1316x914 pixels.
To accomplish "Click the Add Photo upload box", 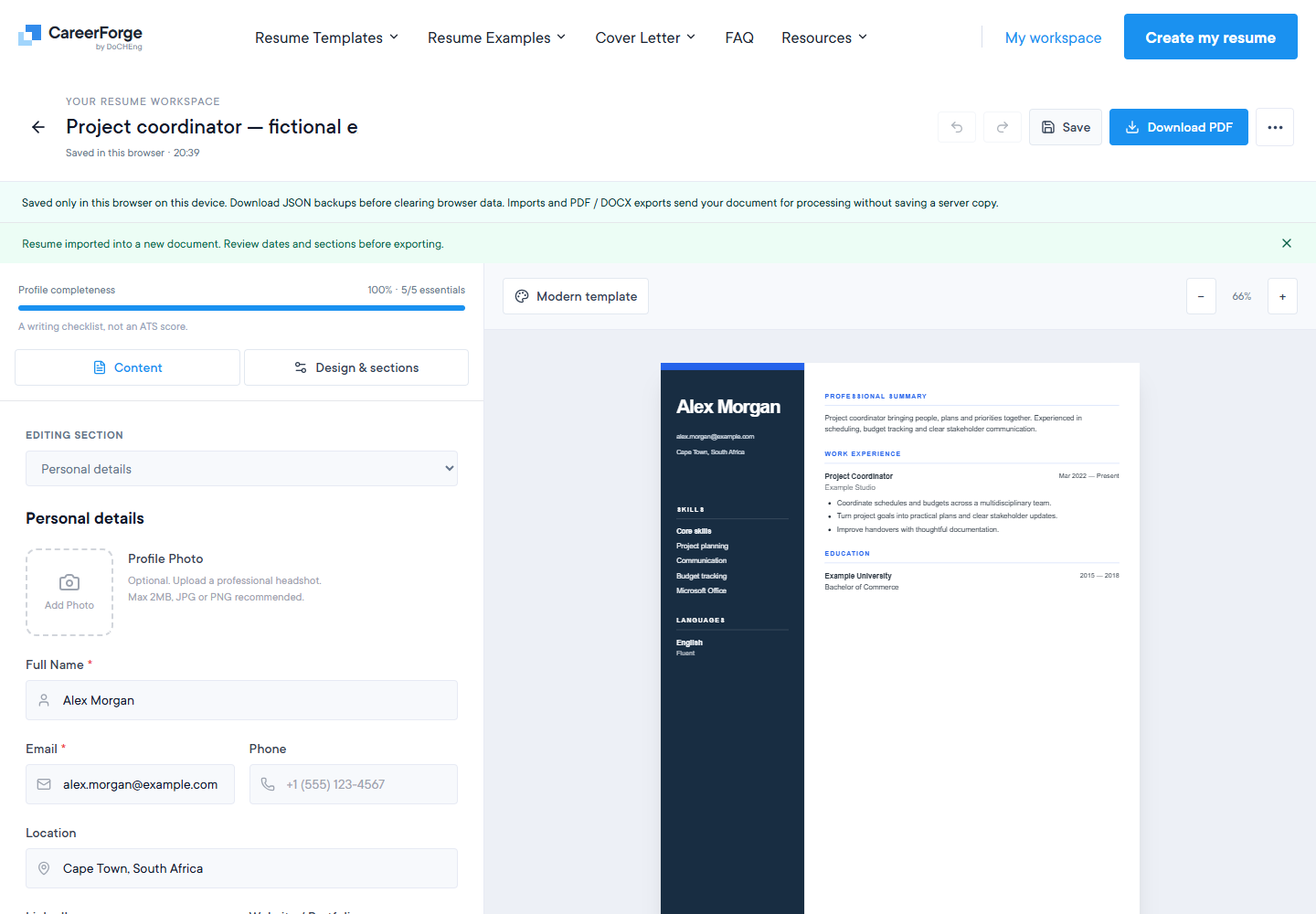I will pyautogui.click(x=69, y=592).
